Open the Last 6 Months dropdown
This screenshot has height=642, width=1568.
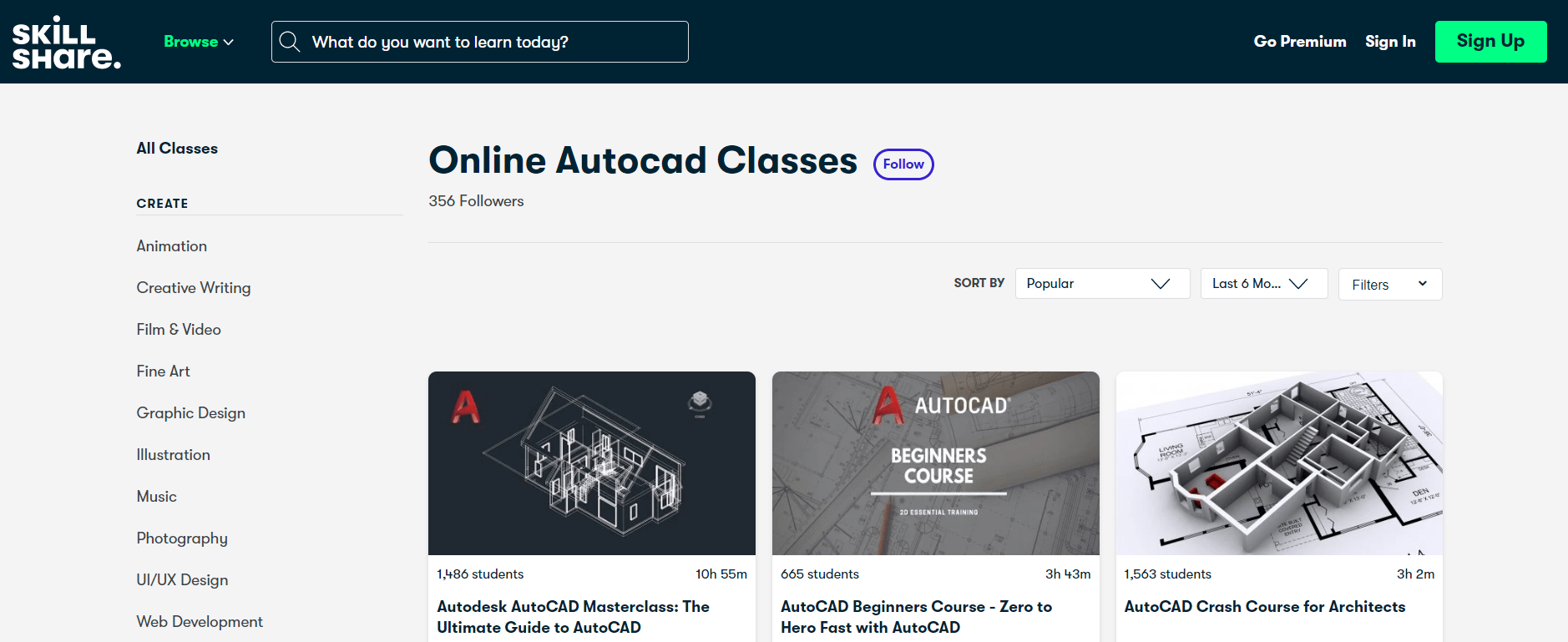tap(1264, 284)
